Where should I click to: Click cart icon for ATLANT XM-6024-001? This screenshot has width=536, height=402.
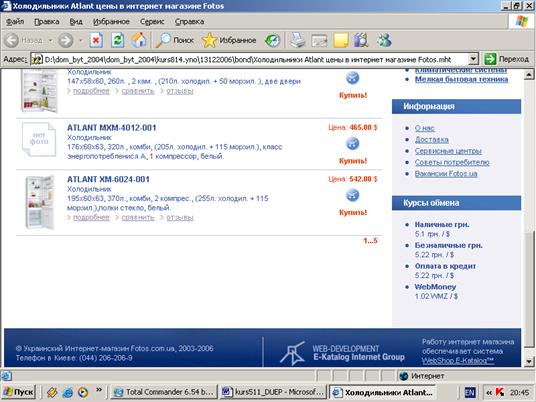point(352,196)
